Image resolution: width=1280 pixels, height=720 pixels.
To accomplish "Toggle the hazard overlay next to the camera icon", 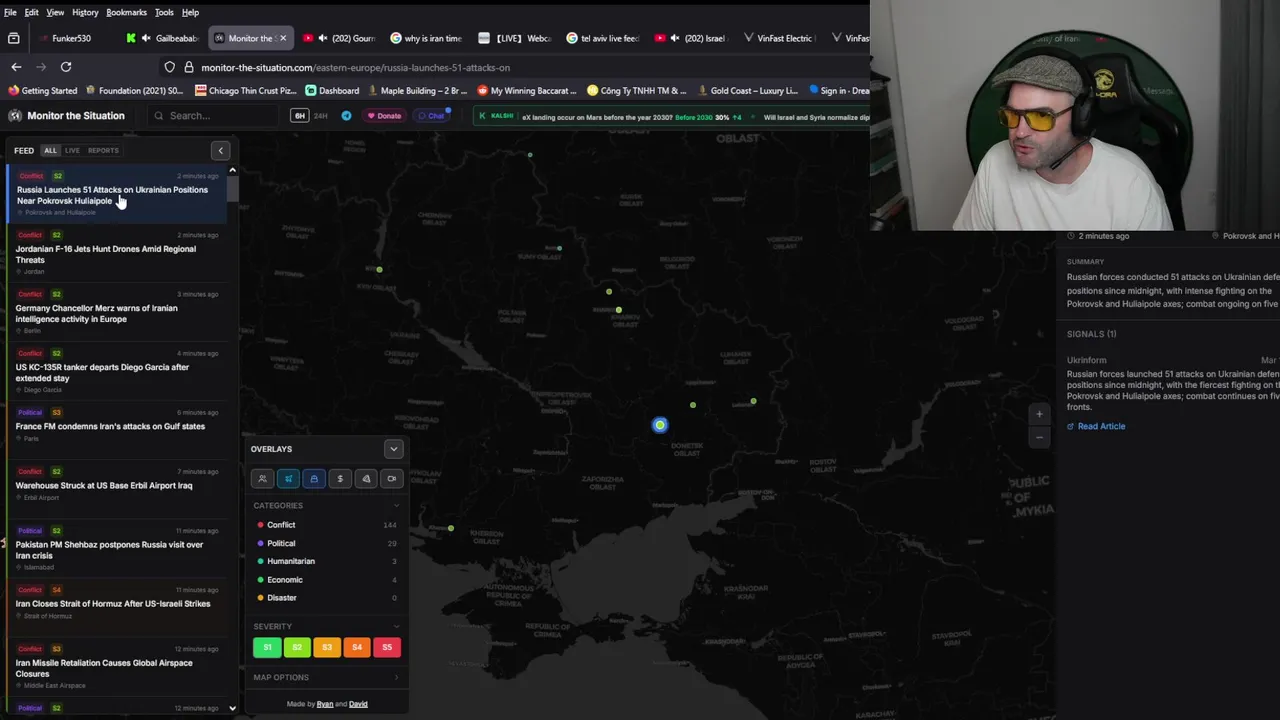I will pyautogui.click(x=366, y=479).
